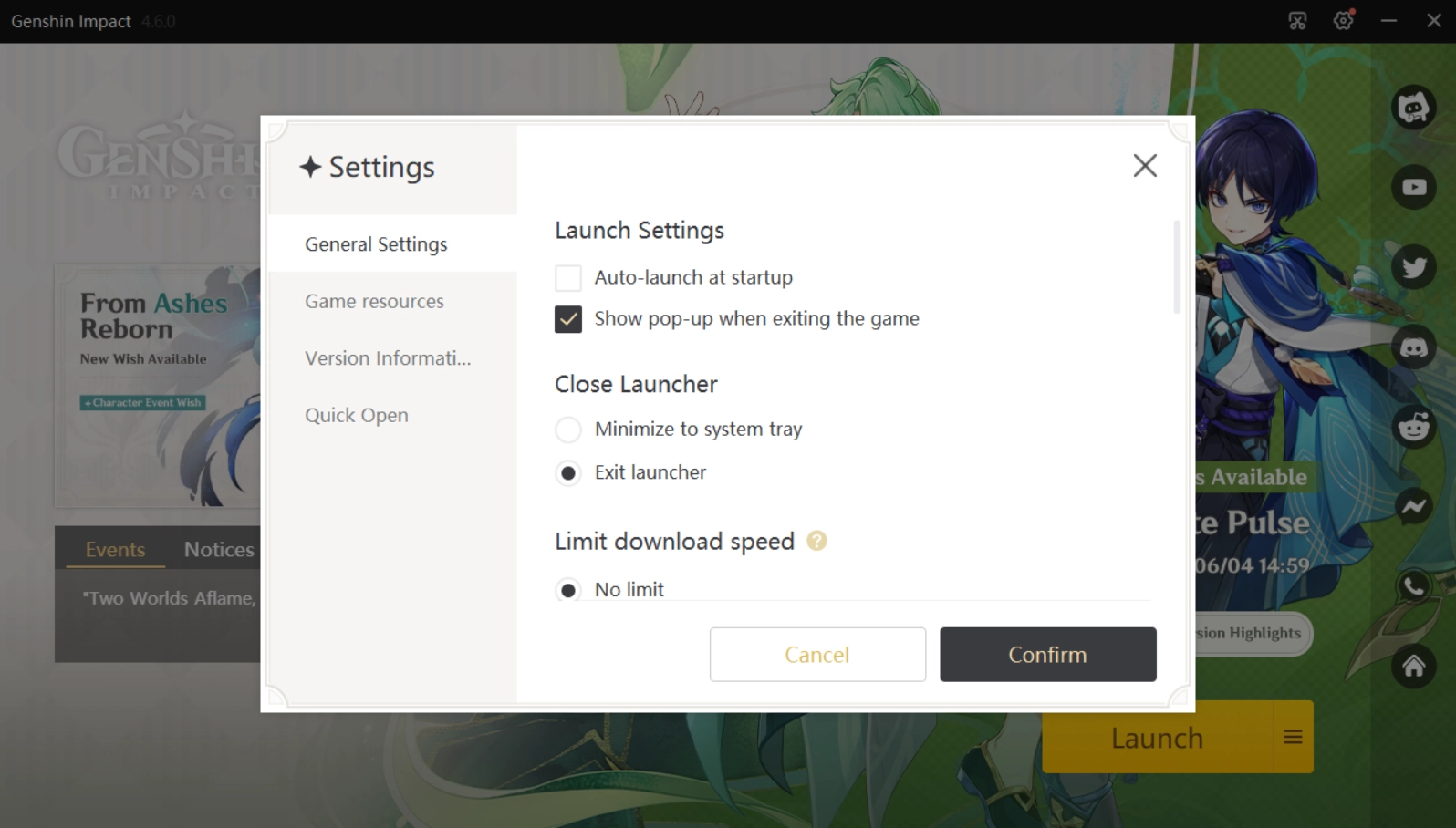Open Game resources settings section
This screenshot has height=828, width=1456.
[392, 301]
